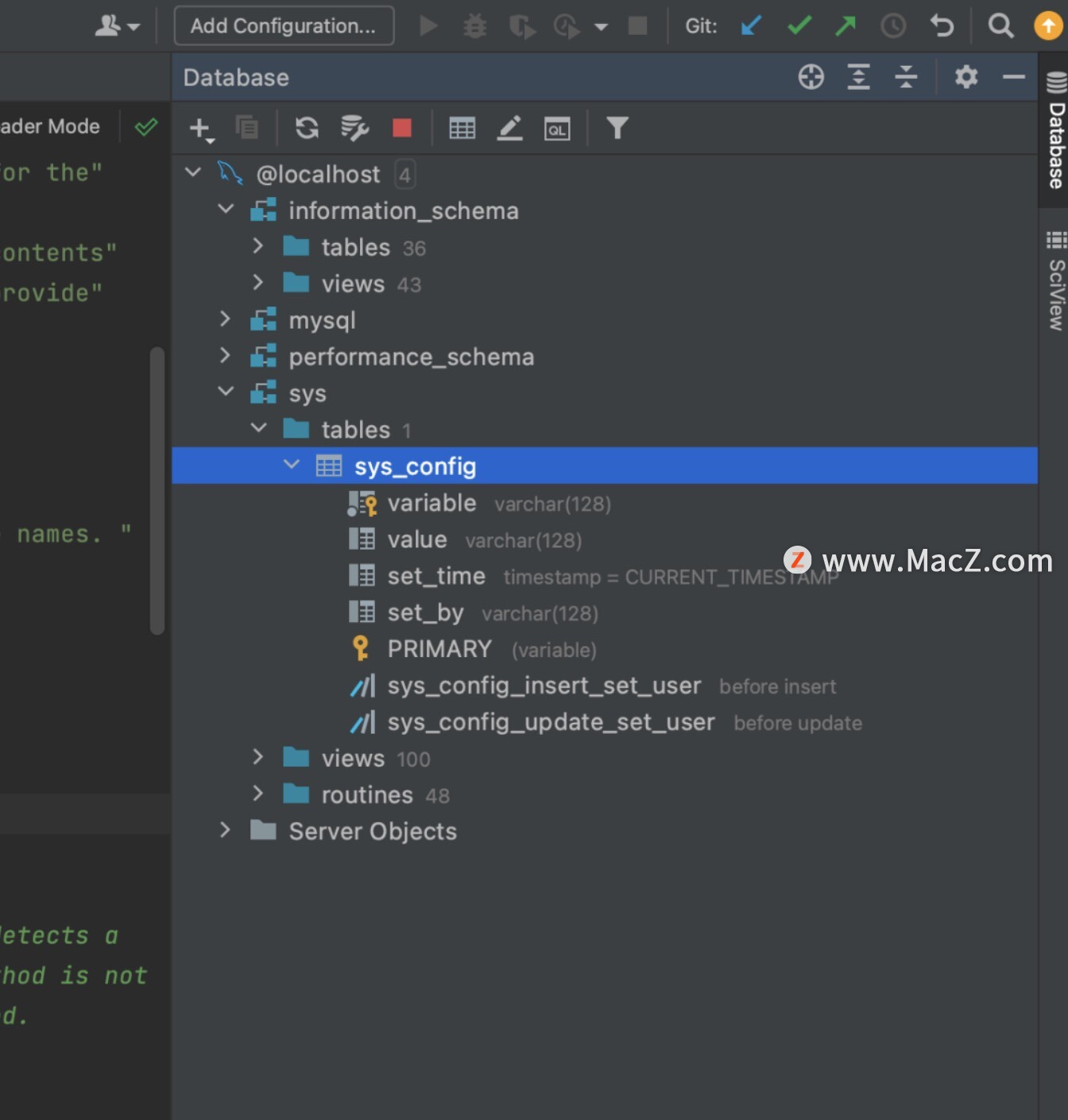Collapse all database tree nodes
The width and height of the screenshot is (1068, 1120).
tap(906, 77)
